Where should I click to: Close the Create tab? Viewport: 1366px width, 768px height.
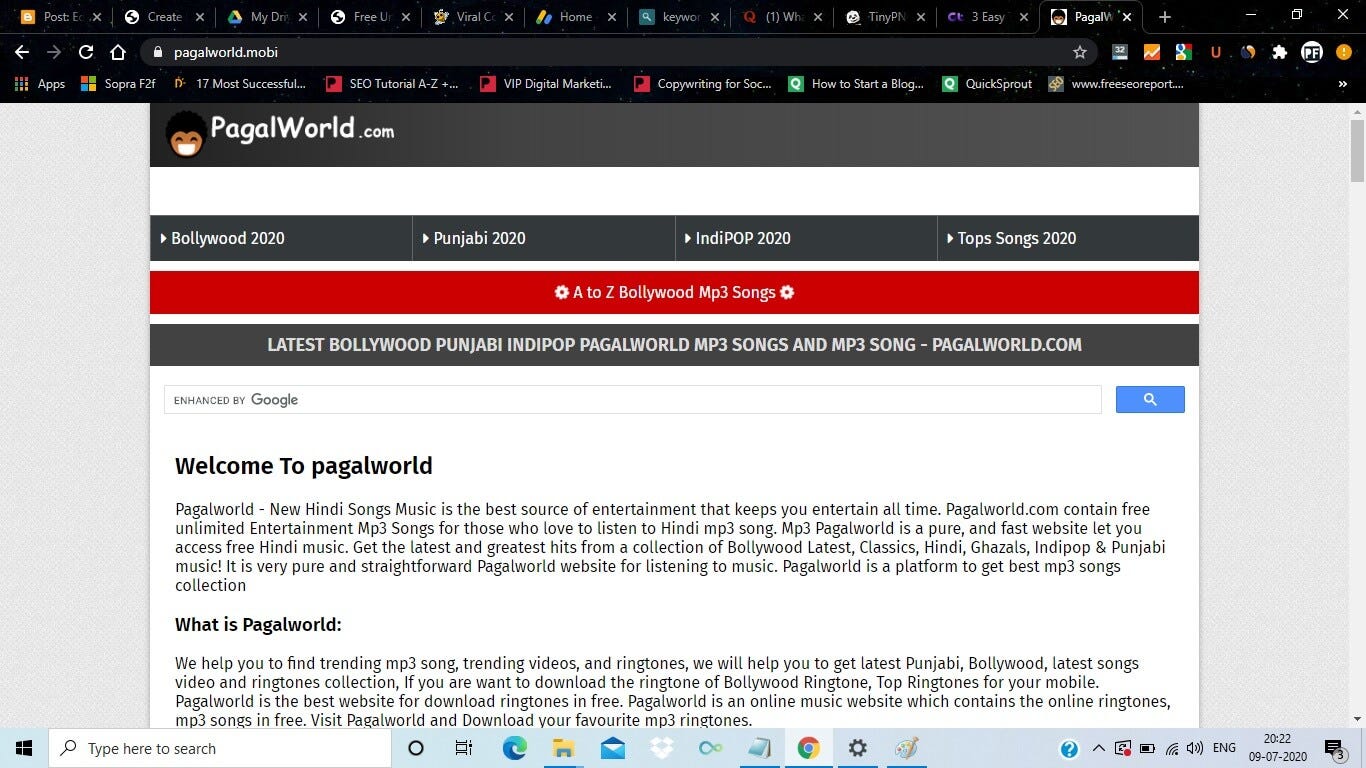(x=199, y=17)
